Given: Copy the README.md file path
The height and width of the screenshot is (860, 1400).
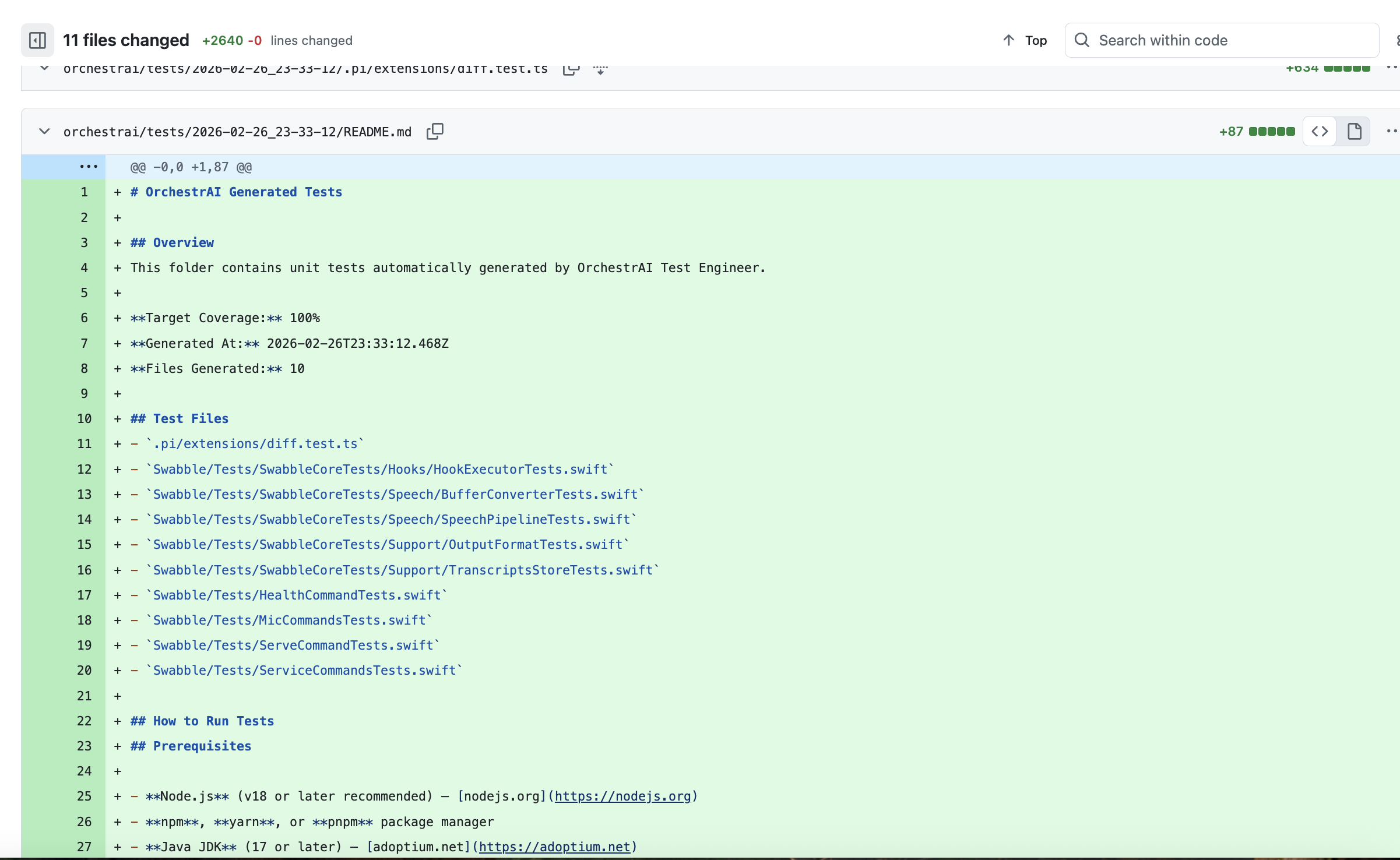Looking at the screenshot, I should point(435,132).
